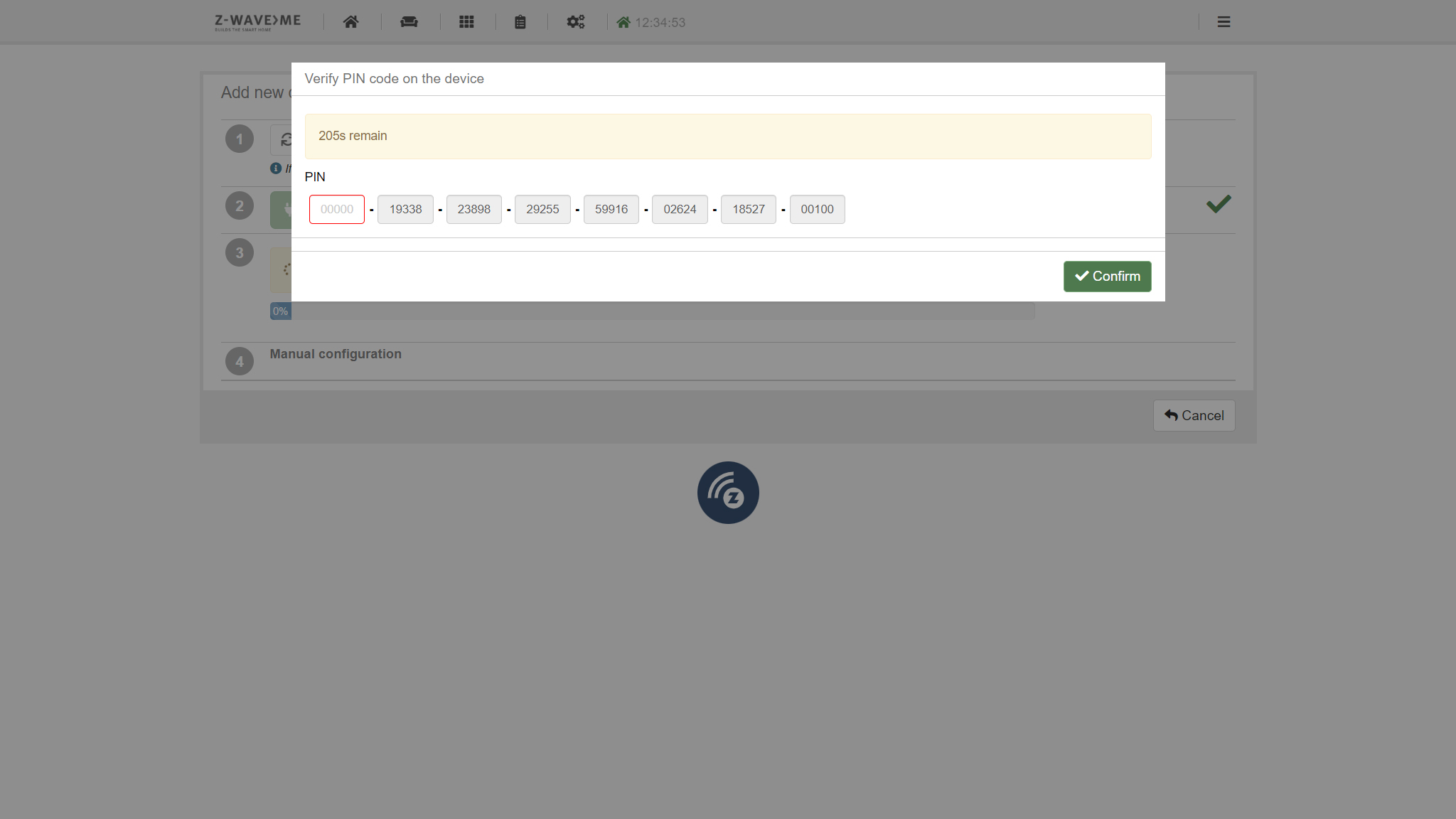Click the round Z-Wave wireless icon
This screenshot has height=819, width=1456.
tap(728, 493)
